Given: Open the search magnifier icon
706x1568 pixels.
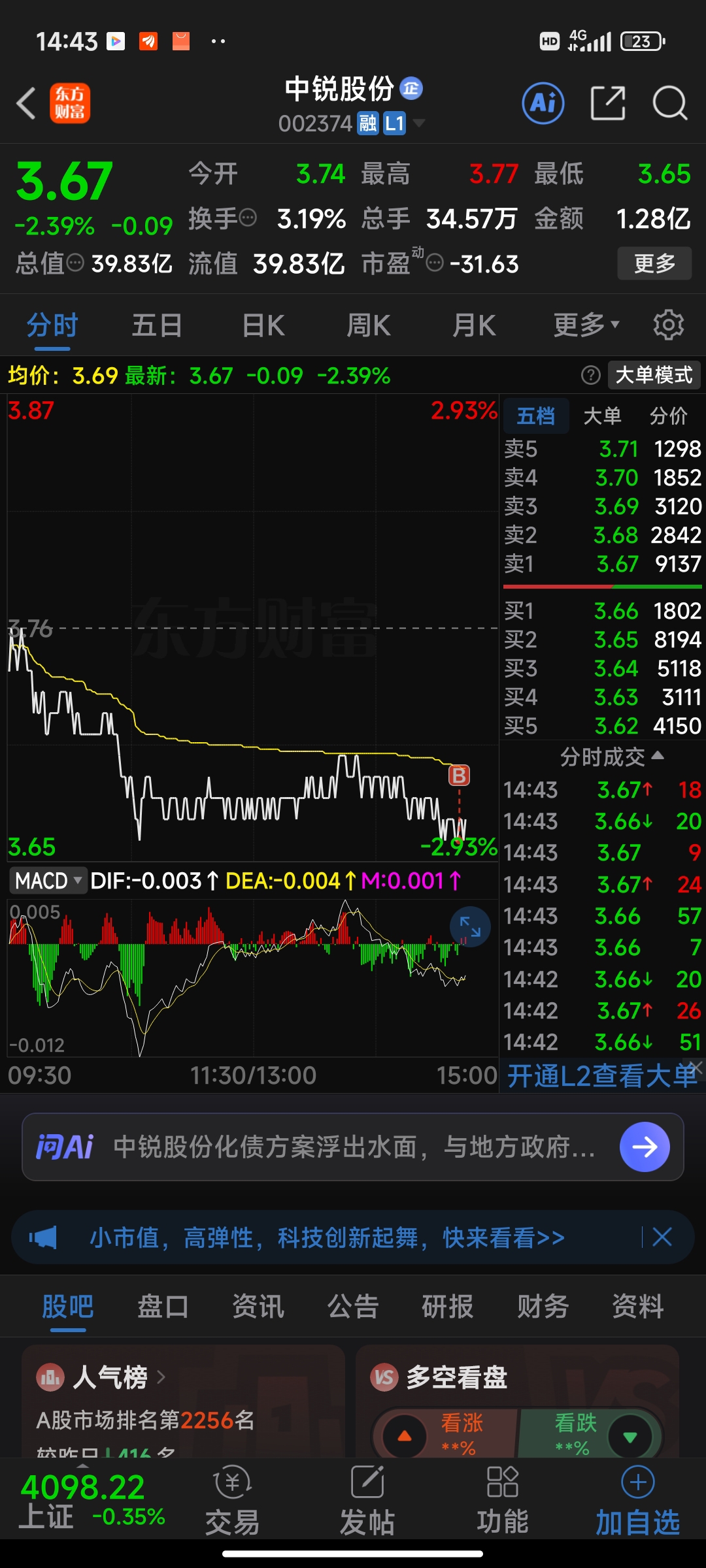Looking at the screenshot, I should [670, 103].
